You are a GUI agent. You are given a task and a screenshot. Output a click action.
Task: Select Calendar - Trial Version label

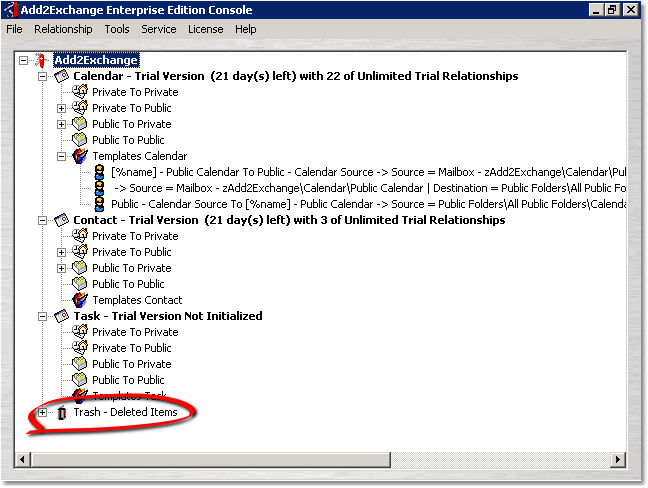pos(295,76)
